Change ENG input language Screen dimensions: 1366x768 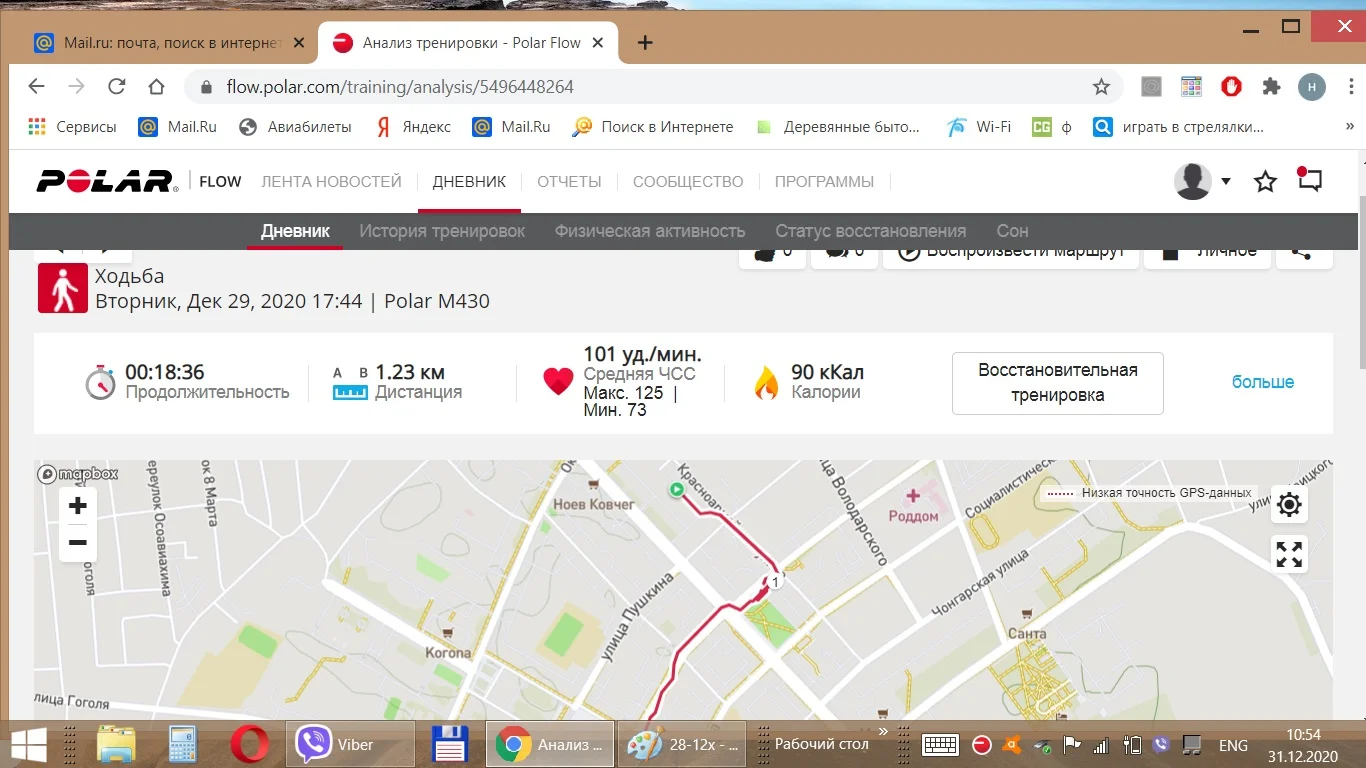[x=1233, y=745]
